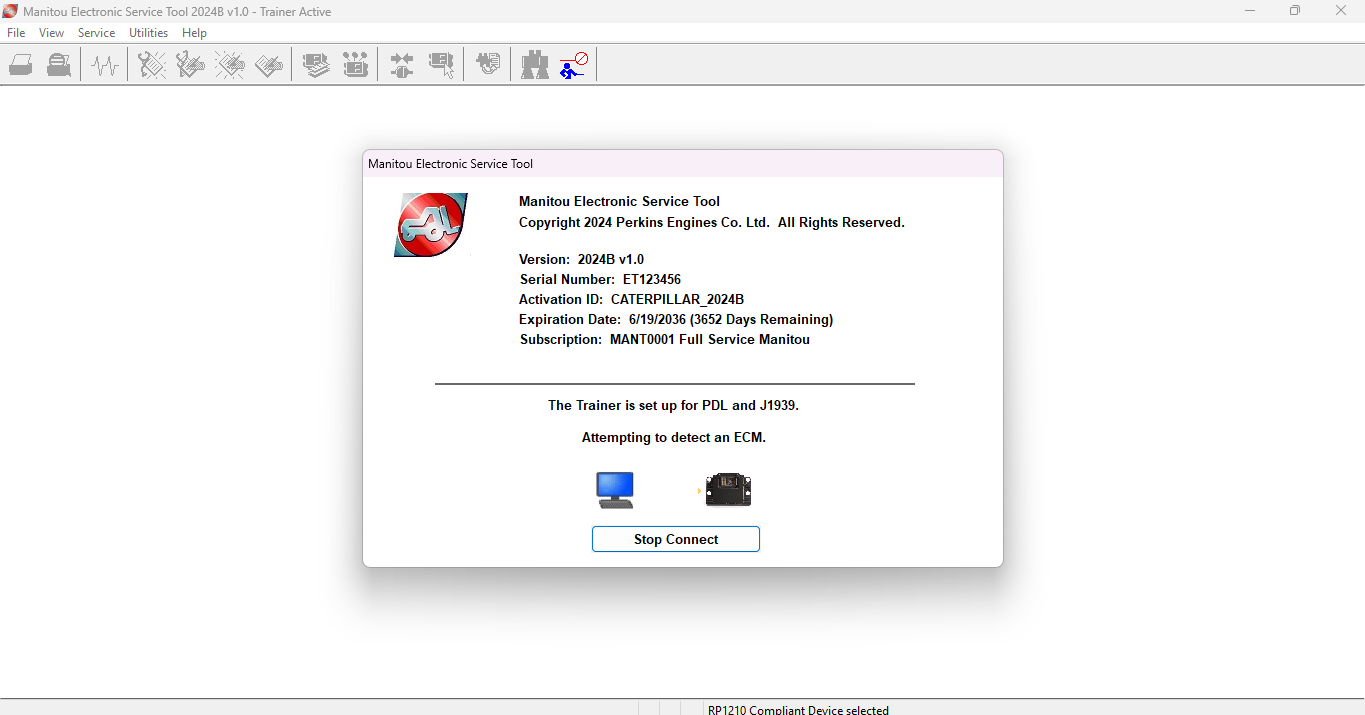Click the Stop Connect button
Viewport: 1365px width, 715px height.
(676, 539)
